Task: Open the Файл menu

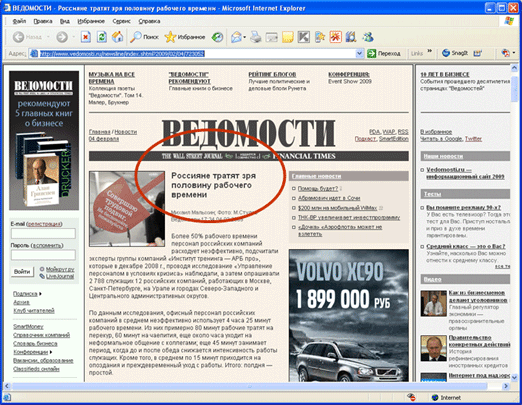Action: click(19, 21)
